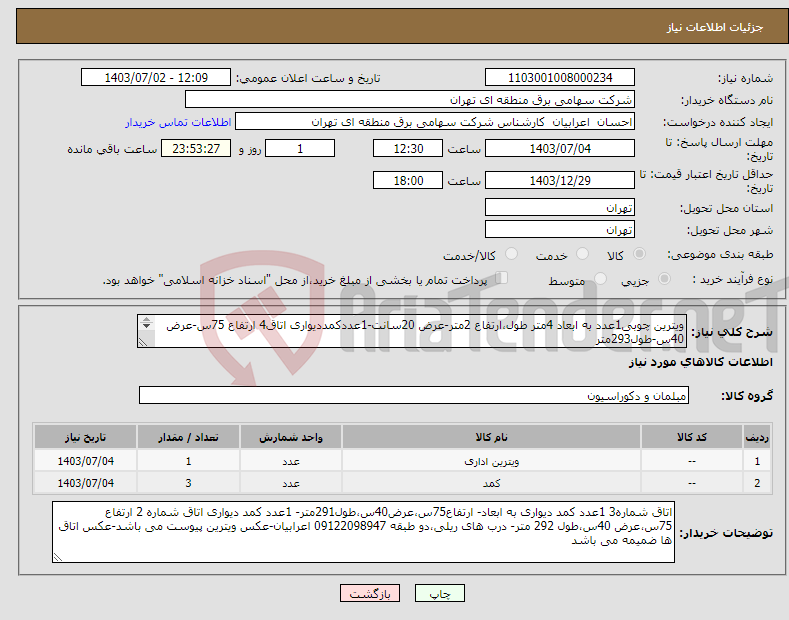Click the گروه کالا field مبلمان و دکوراسیون
The image size is (789, 620).
pos(414,396)
